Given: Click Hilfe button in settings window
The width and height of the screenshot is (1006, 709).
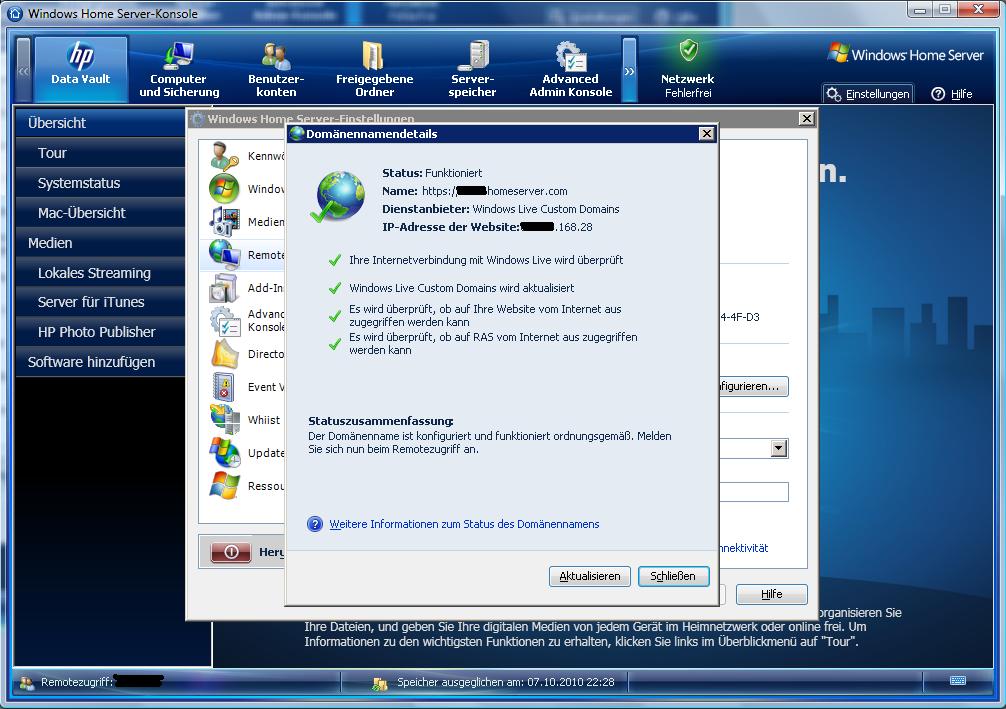Looking at the screenshot, I should 771,594.
